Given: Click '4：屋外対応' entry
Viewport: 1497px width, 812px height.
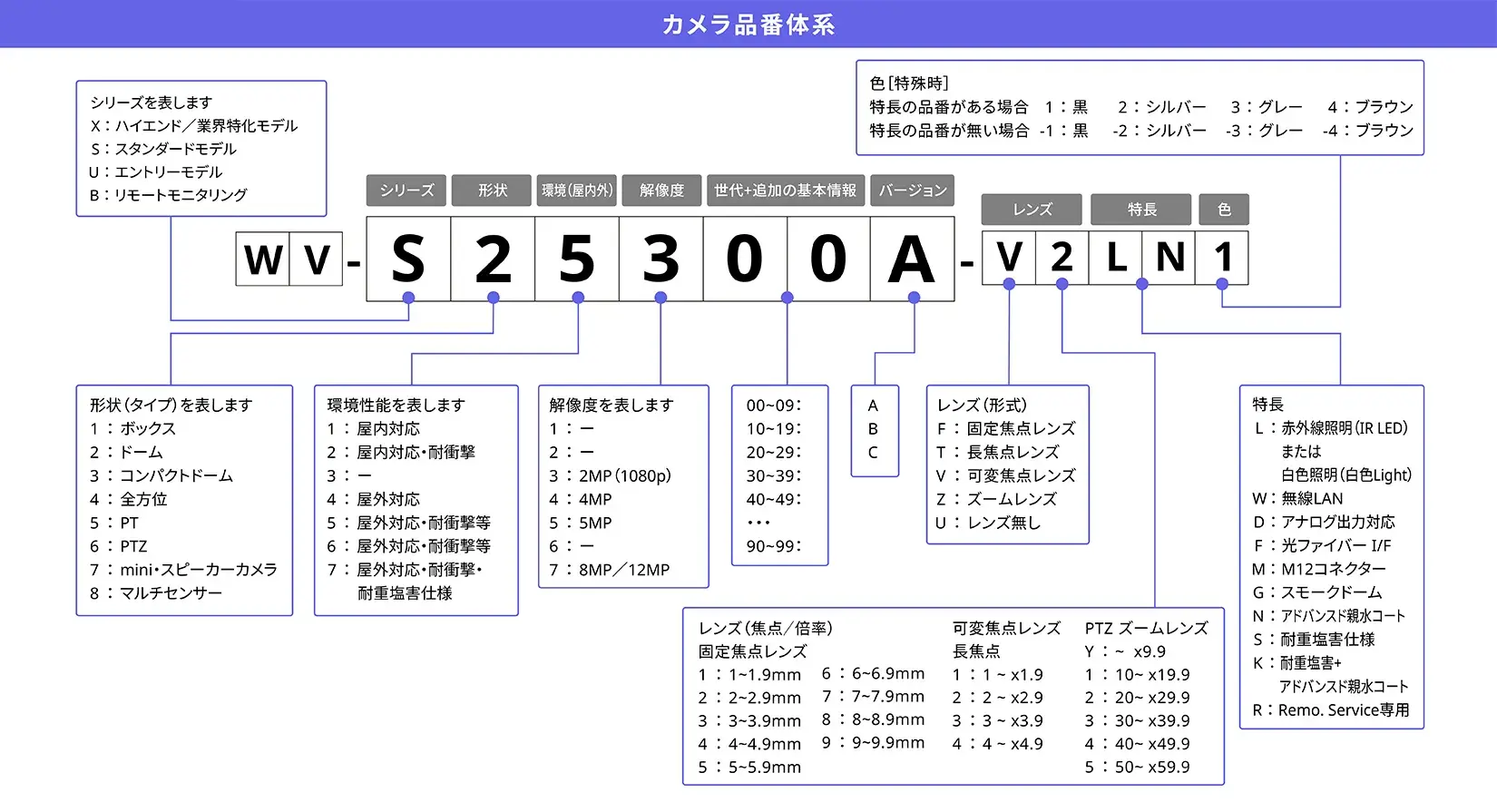Looking at the screenshot, I should [373, 499].
